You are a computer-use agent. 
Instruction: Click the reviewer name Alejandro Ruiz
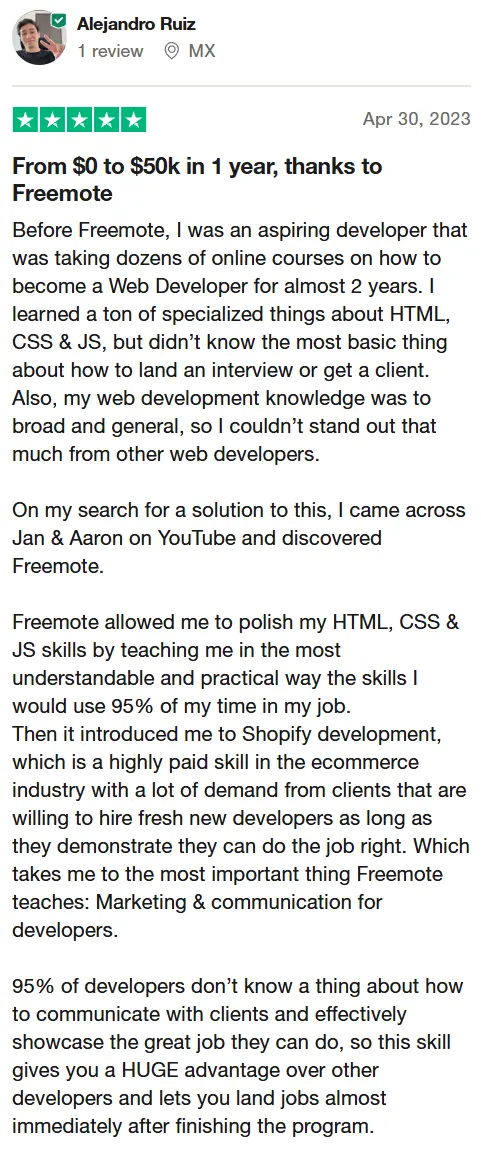tap(136, 24)
